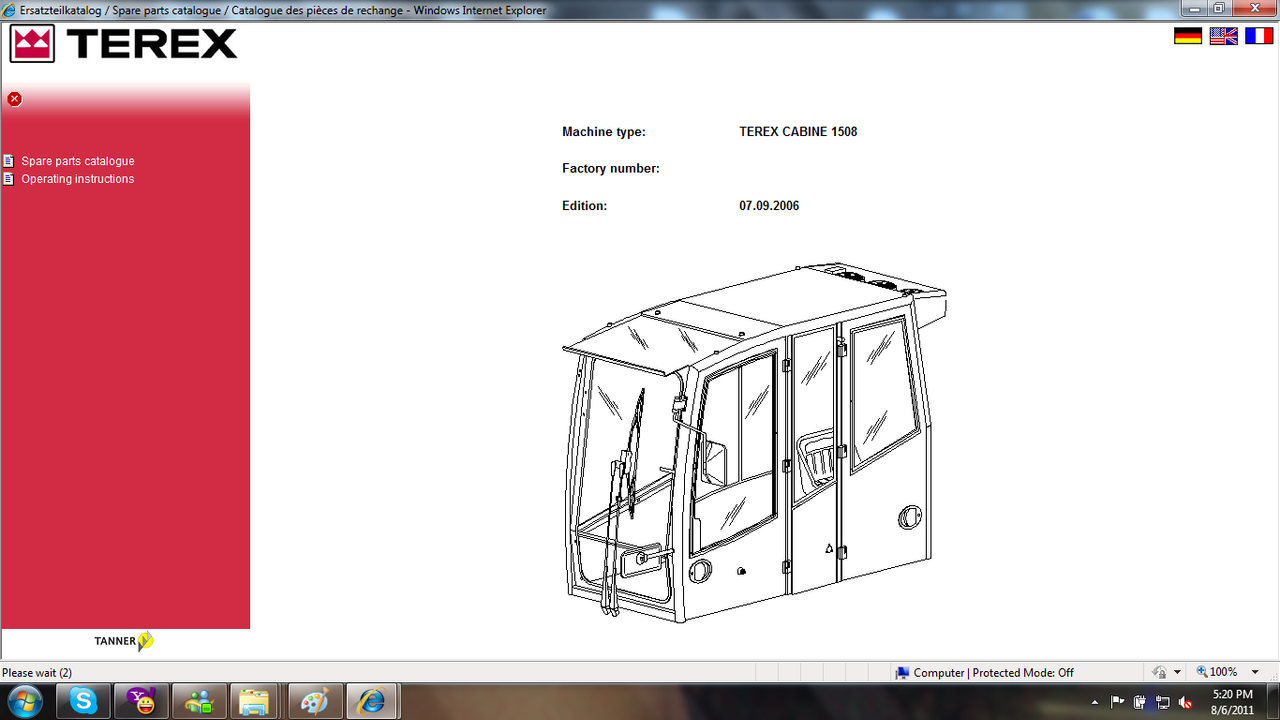Click the red close X icon in sidebar
1280x720 pixels.
[14, 99]
